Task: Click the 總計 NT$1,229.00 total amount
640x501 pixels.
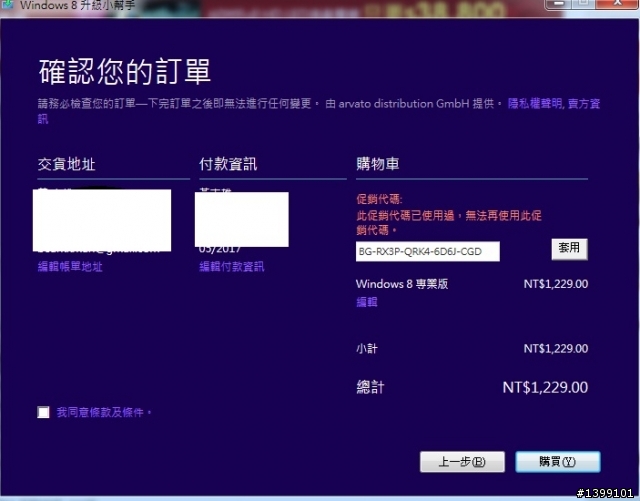Action: 545,387
